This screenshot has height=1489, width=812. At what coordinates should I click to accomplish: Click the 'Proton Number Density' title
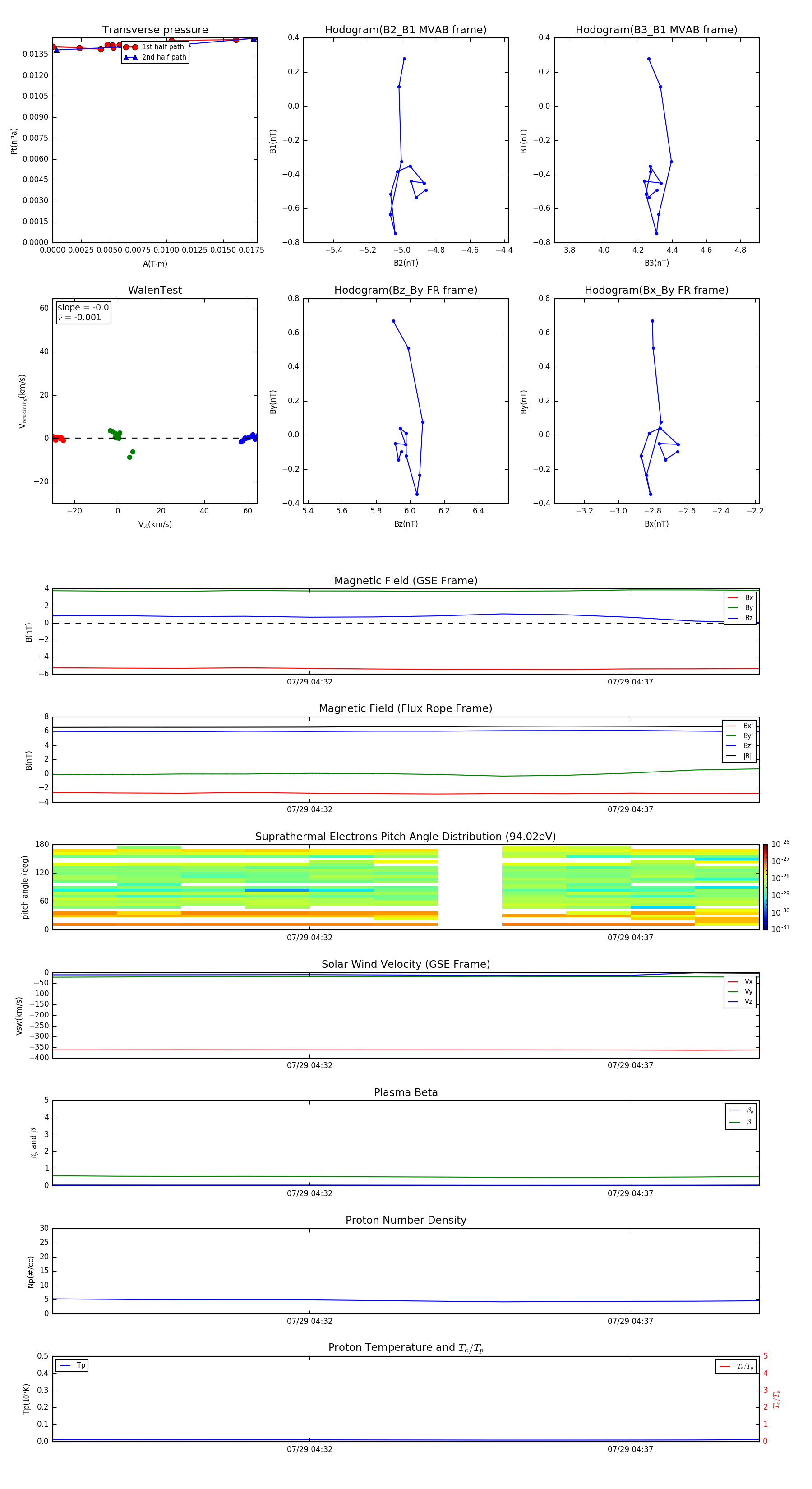pos(406,1220)
